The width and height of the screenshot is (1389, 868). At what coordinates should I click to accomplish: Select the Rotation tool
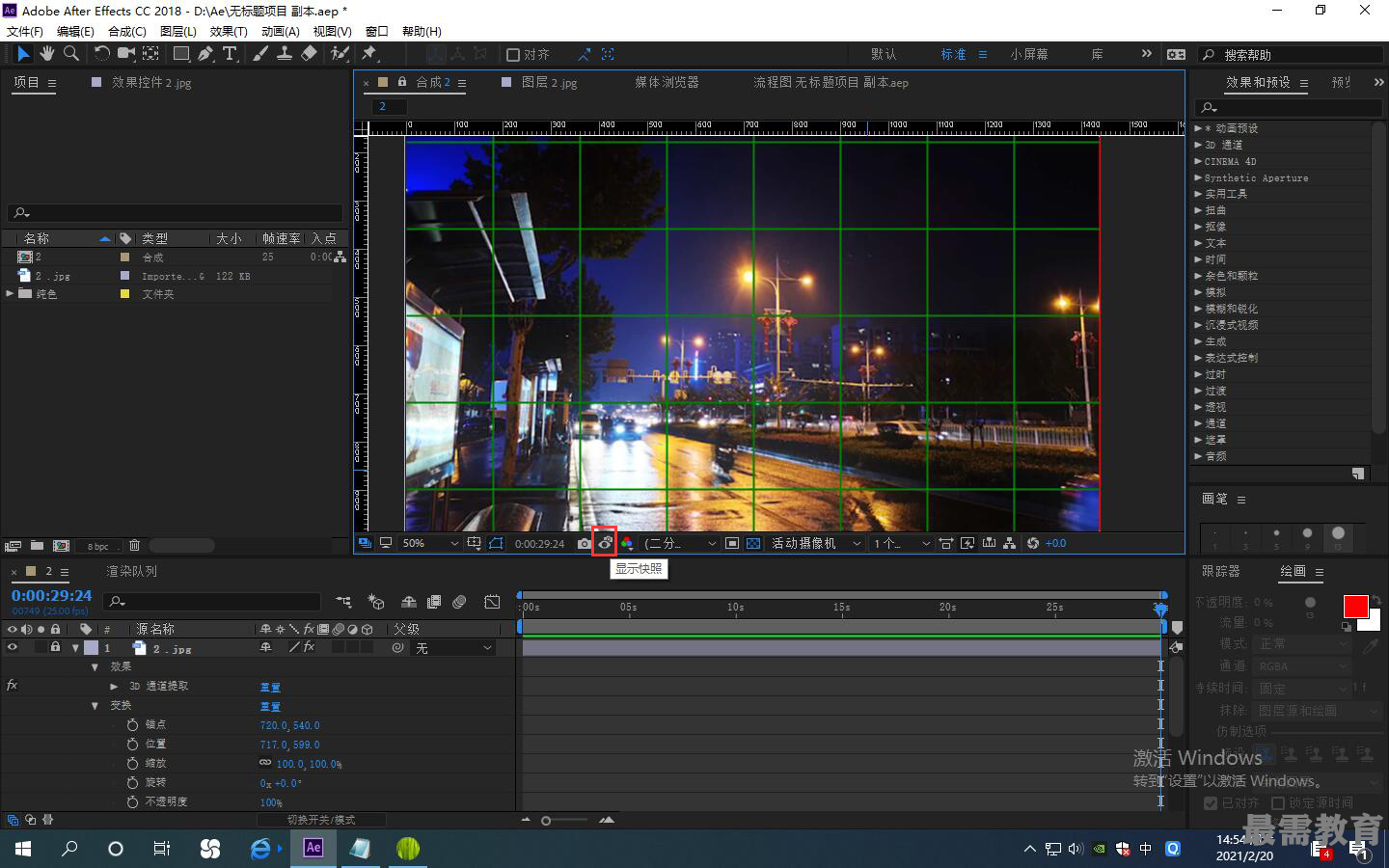pyautogui.click(x=101, y=54)
